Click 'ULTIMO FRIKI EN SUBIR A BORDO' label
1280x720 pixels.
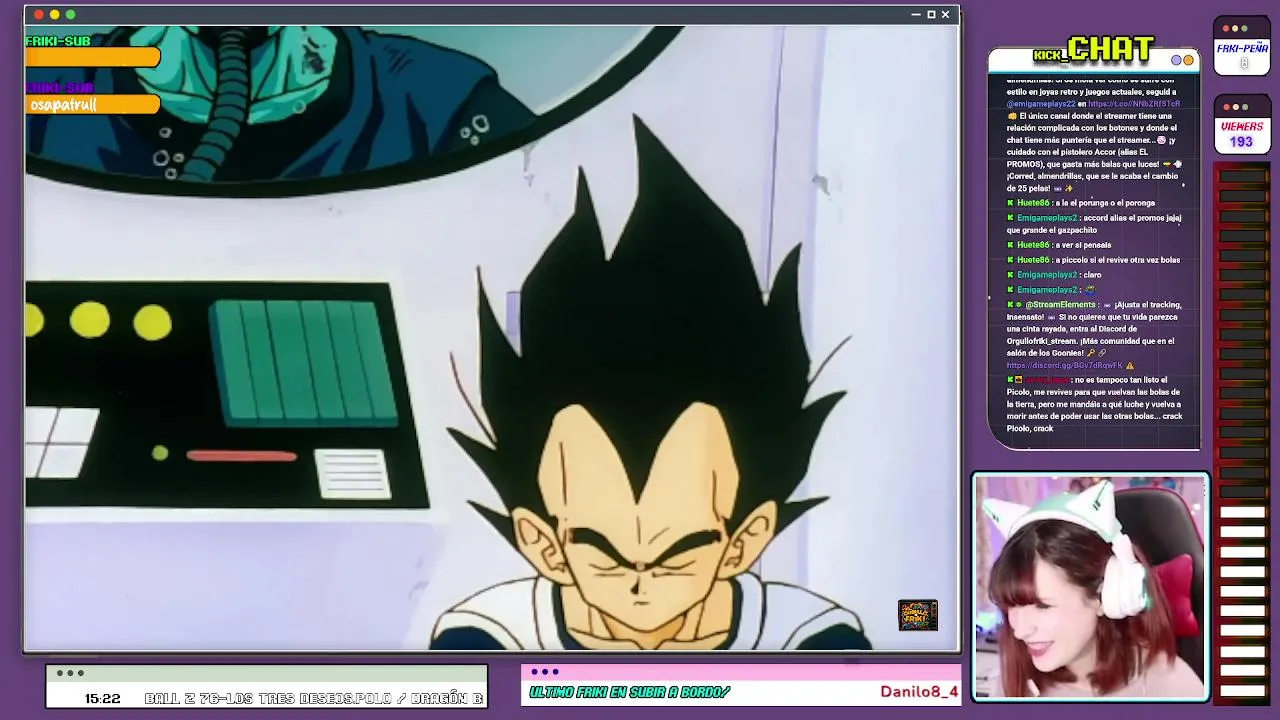630,692
